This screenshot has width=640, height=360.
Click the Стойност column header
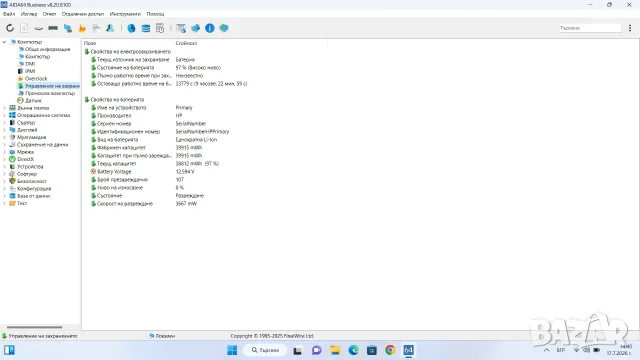coord(186,43)
